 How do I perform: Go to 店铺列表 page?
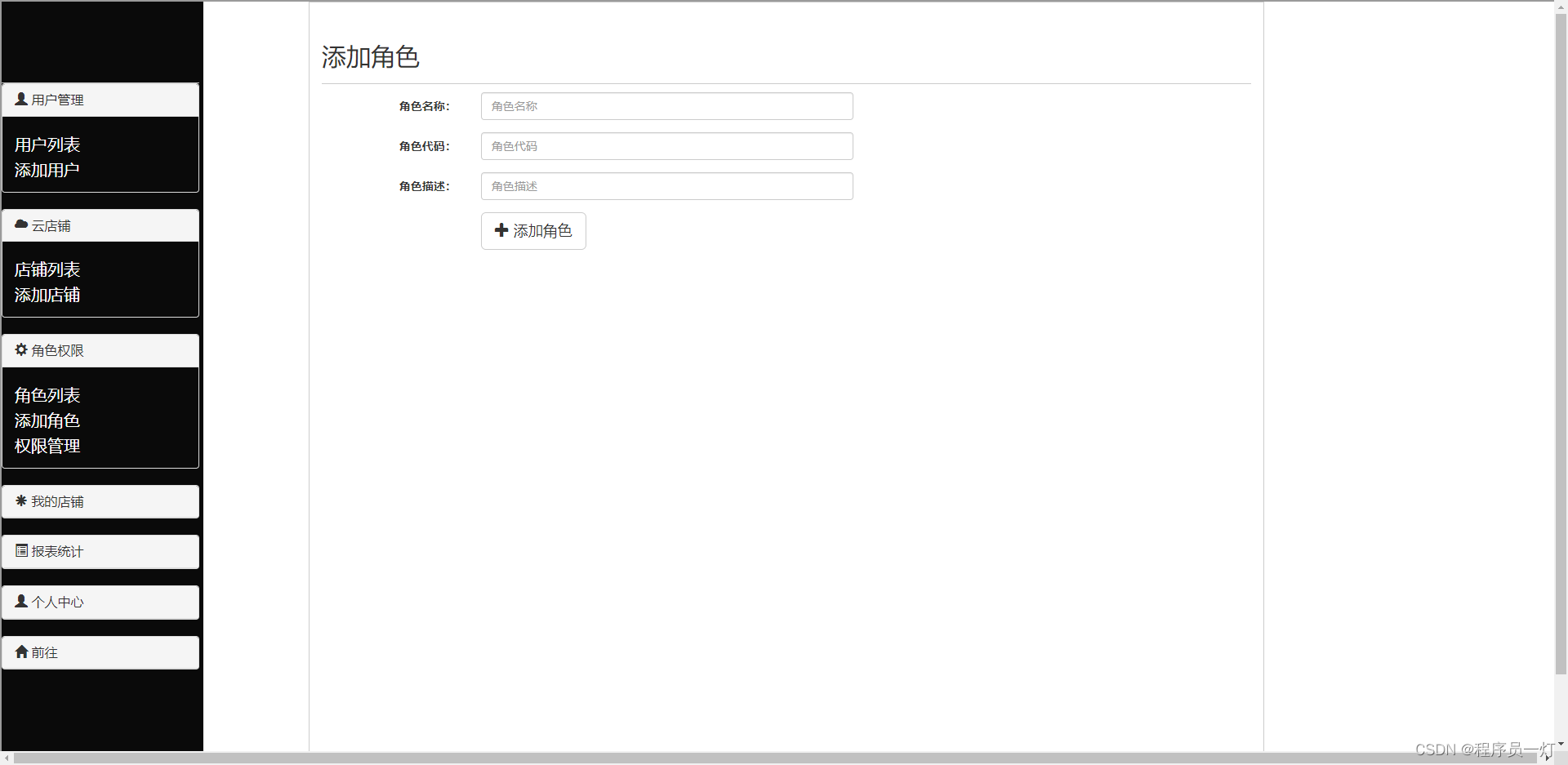coord(47,269)
